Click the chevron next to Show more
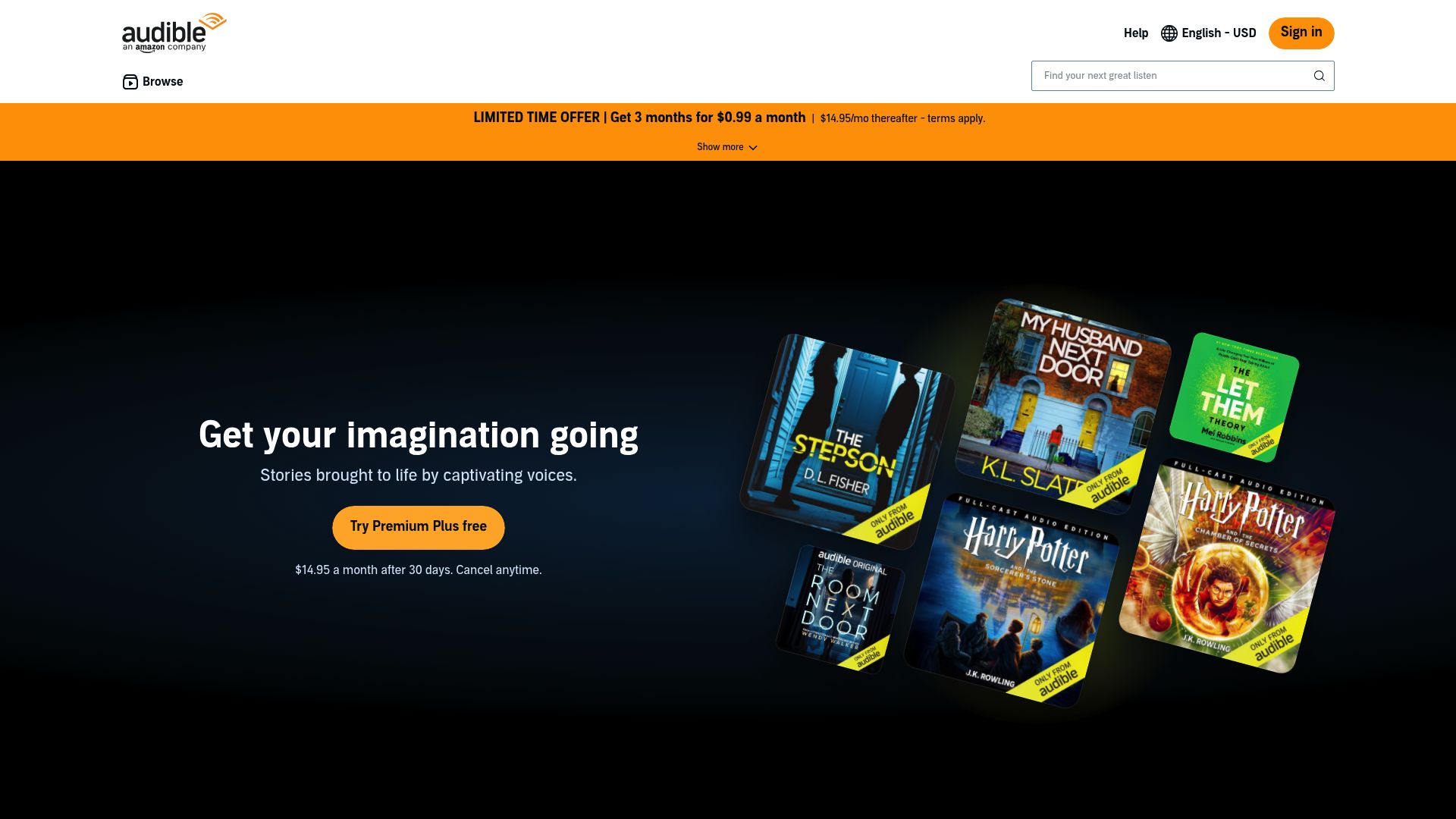The height and width of the screenshot is (819, 1456). [x=752, y=147]
